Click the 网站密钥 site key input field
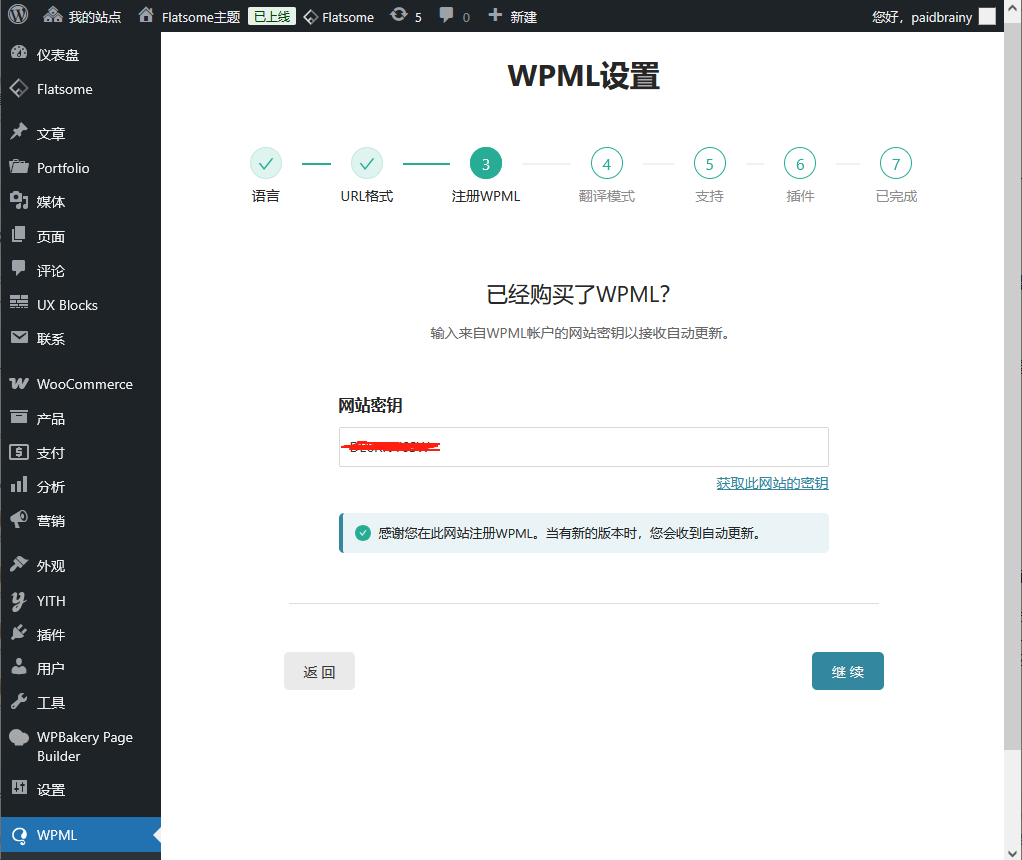 point(583,447)
